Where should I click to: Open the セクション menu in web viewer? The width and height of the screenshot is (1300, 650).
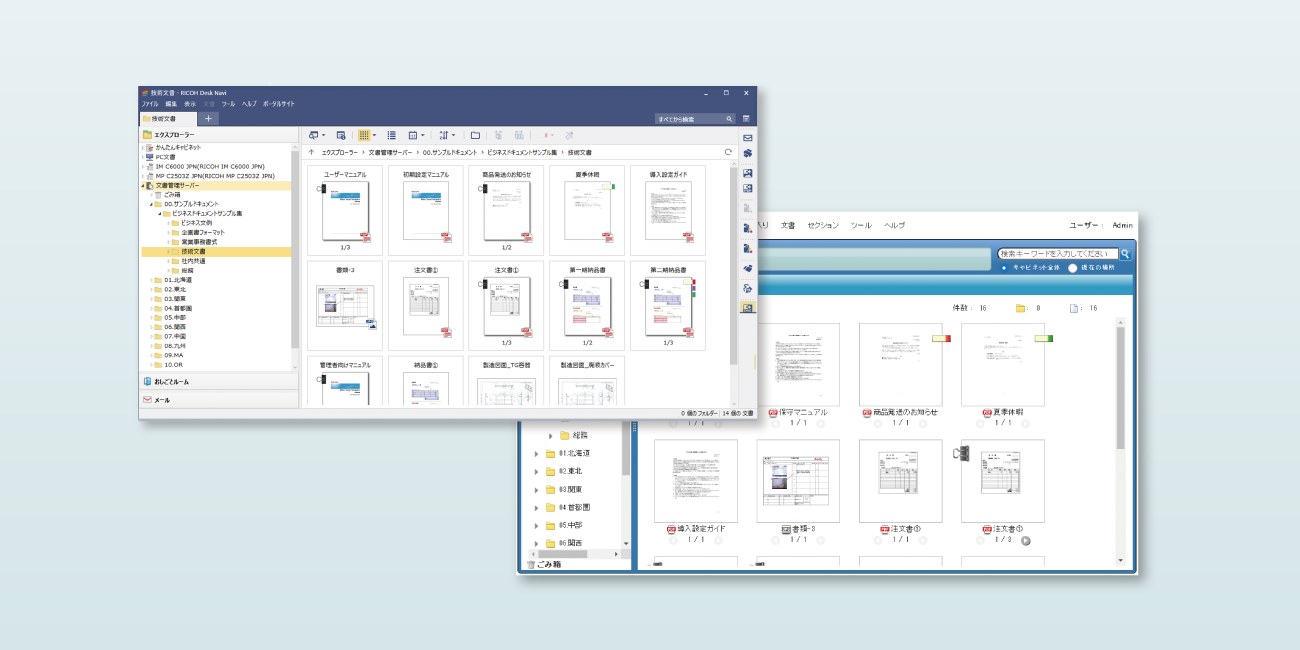[x=823, y=225]
